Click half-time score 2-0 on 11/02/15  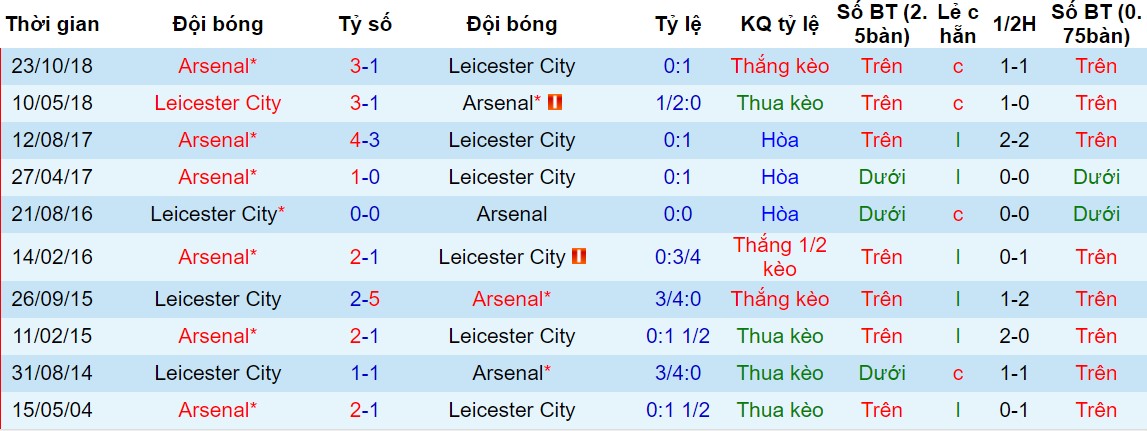(1015, 336)
